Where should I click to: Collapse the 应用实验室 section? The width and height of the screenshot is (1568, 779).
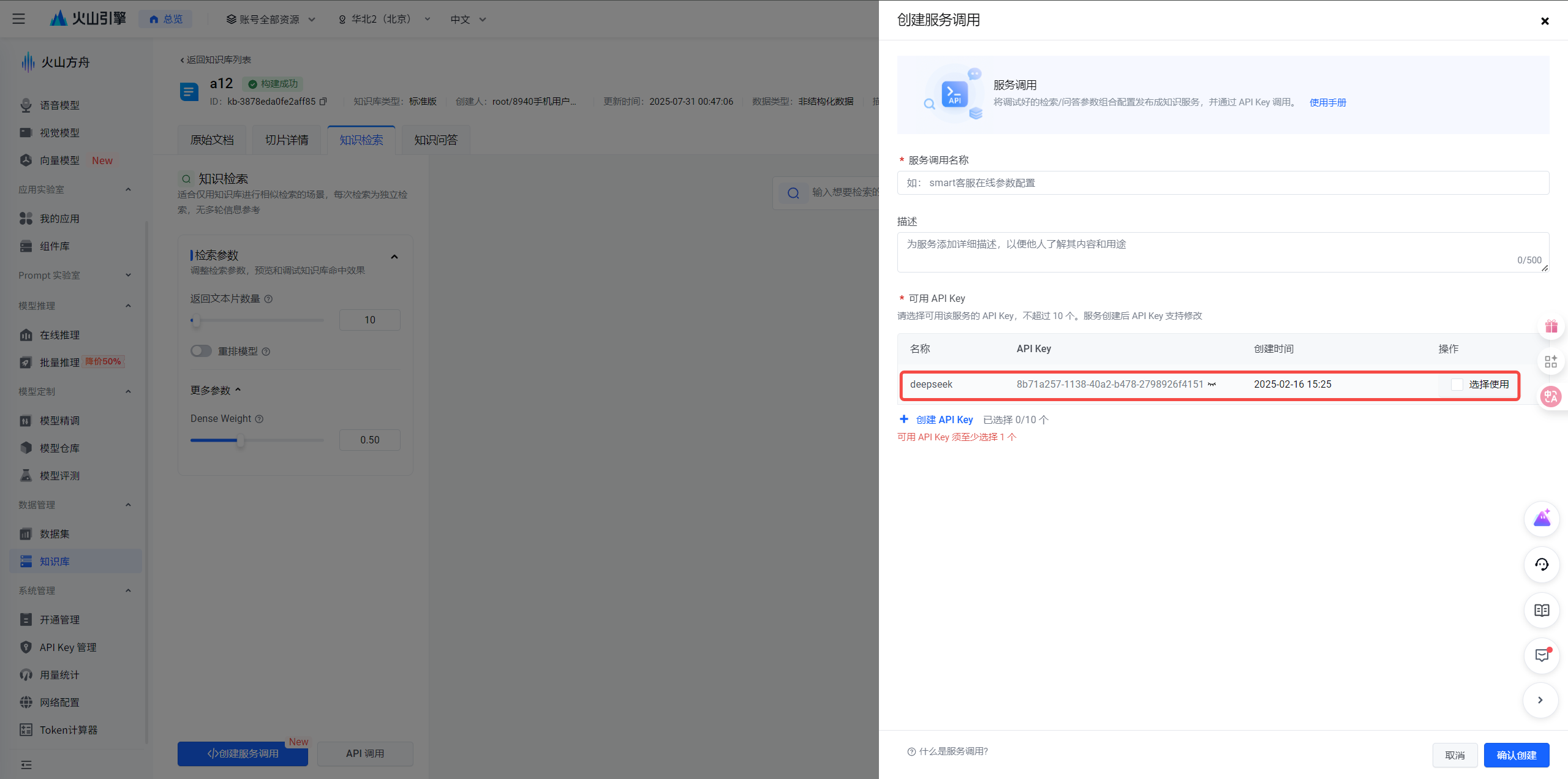pyautogui.click(x=128, y=189)
